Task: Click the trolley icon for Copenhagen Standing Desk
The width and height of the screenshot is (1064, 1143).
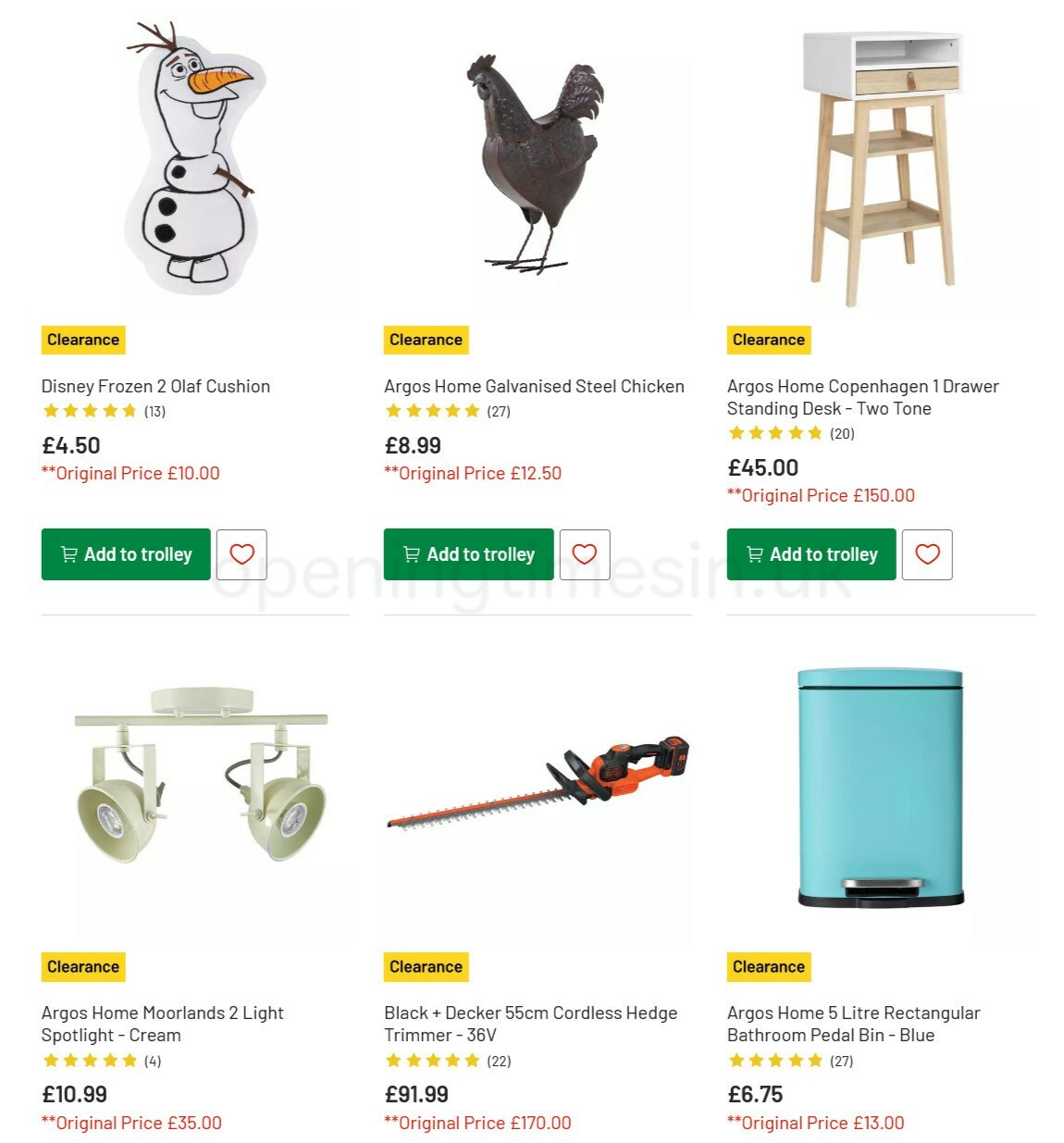Action: pyautogui.click(x=753, y=554)
